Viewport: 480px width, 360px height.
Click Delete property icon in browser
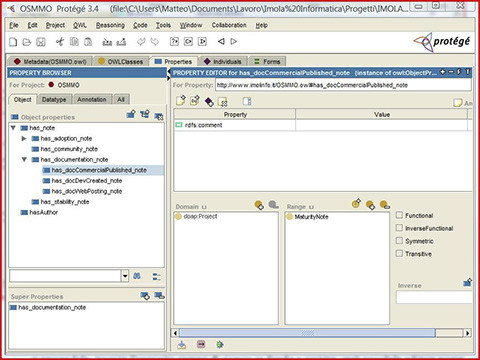[x=159, y=116]
